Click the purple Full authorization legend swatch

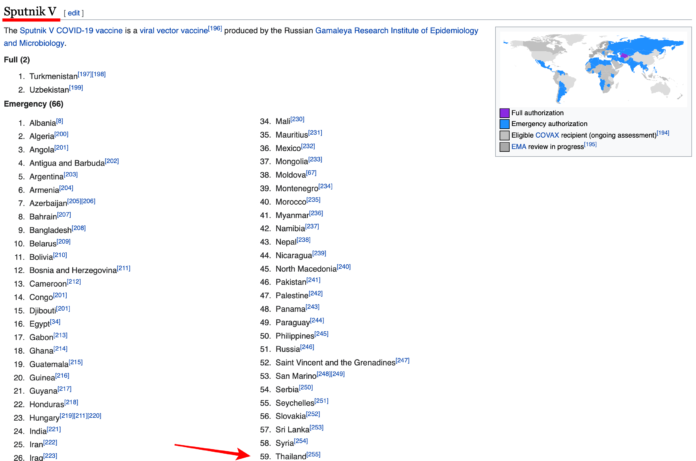coord(504,113)
